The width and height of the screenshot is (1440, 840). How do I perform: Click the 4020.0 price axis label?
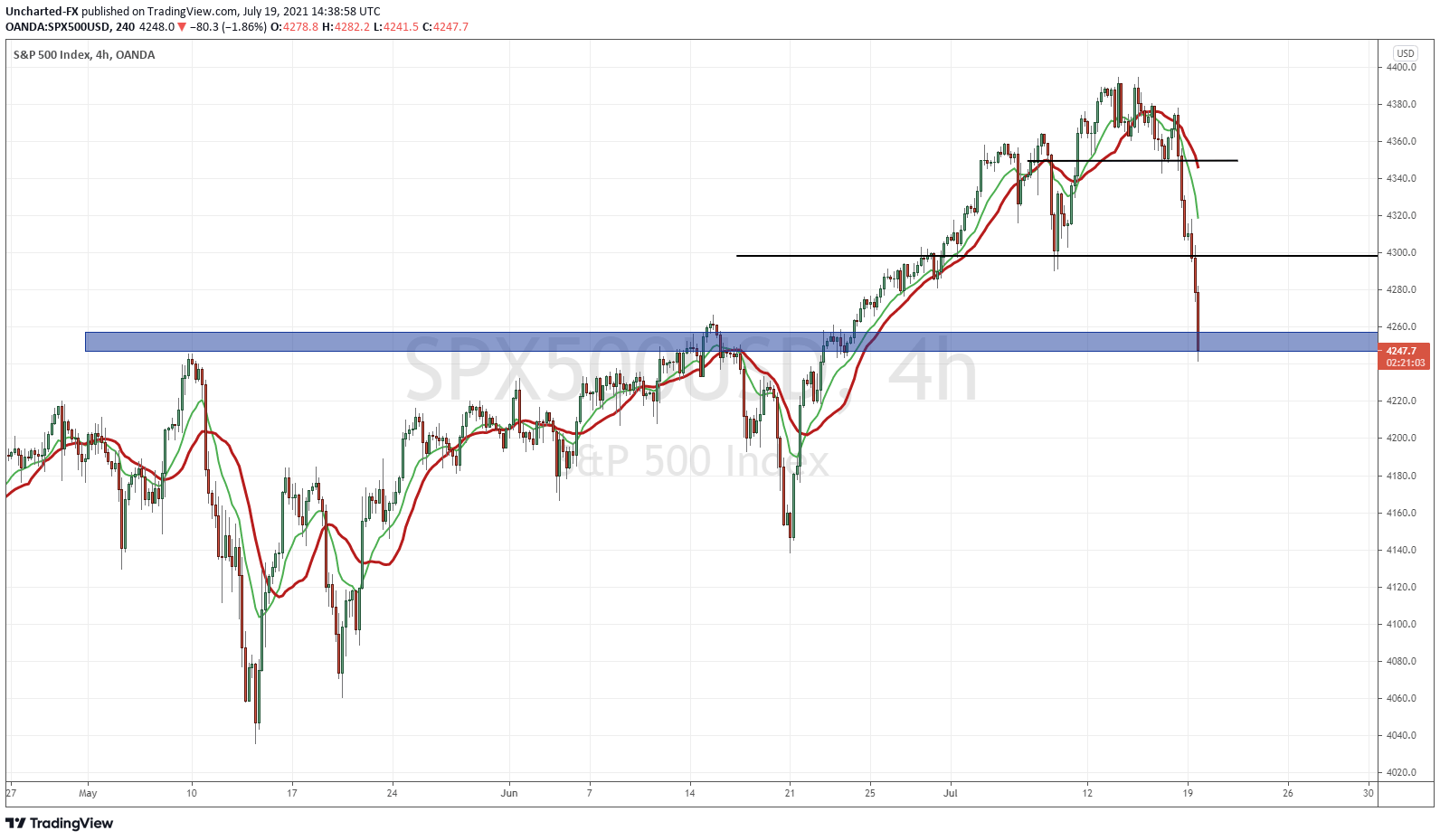point(1402,772)
